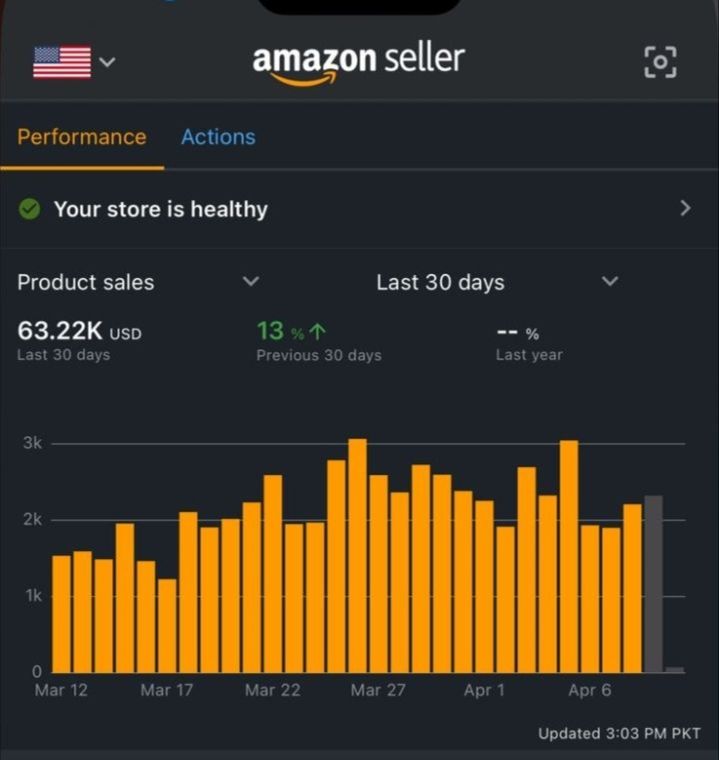Expand store health details chevron

pos(685,208)
